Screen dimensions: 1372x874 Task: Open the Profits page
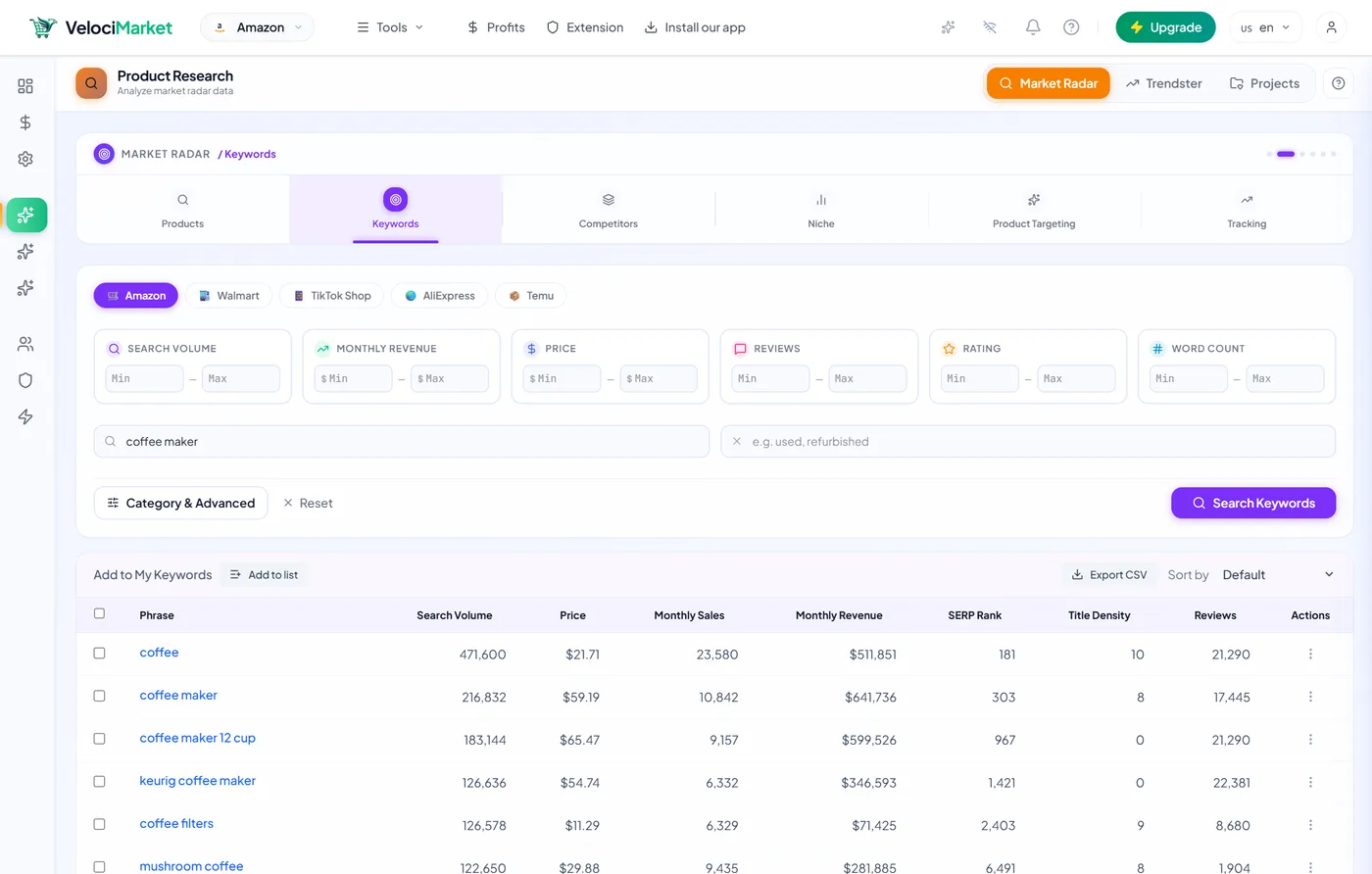[496, 27]
